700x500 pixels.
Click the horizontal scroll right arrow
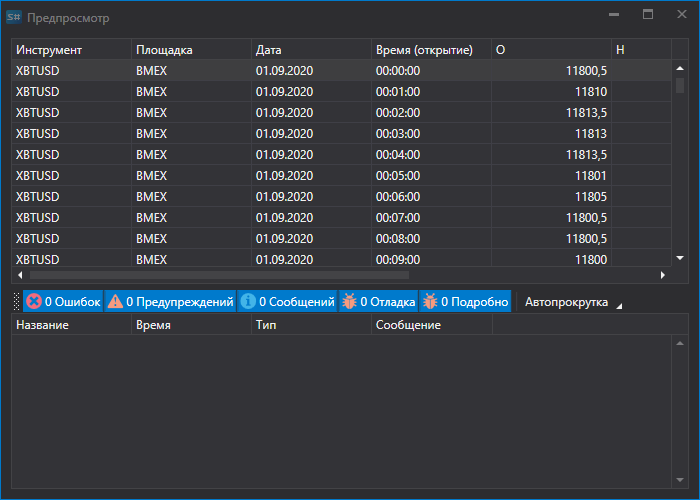(663, 275)
